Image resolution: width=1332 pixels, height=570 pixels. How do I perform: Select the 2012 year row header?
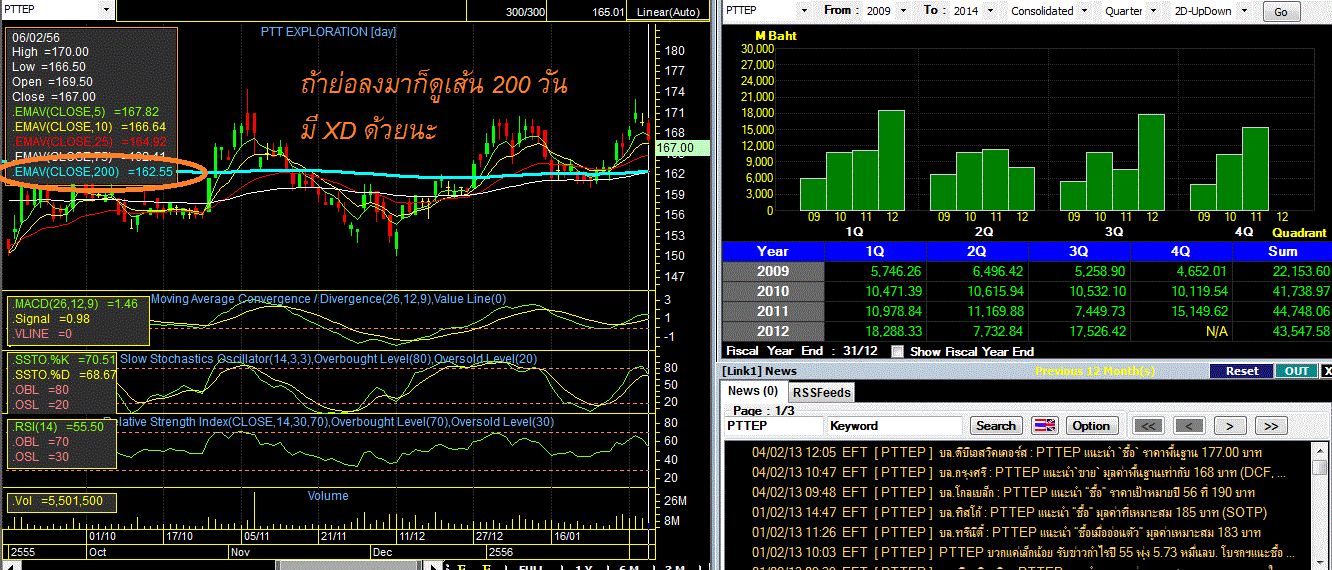773,331
